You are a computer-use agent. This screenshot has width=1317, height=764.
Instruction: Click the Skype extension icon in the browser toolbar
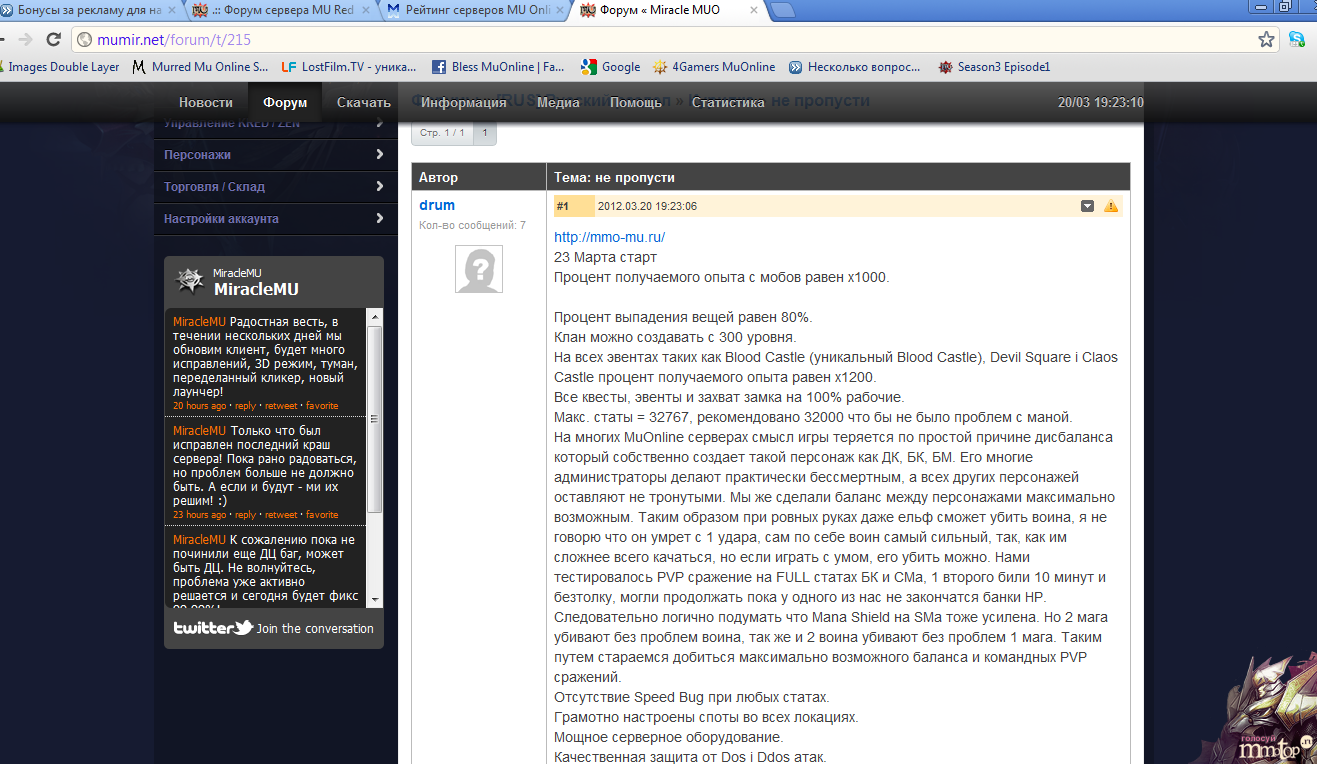(1297, 40)
